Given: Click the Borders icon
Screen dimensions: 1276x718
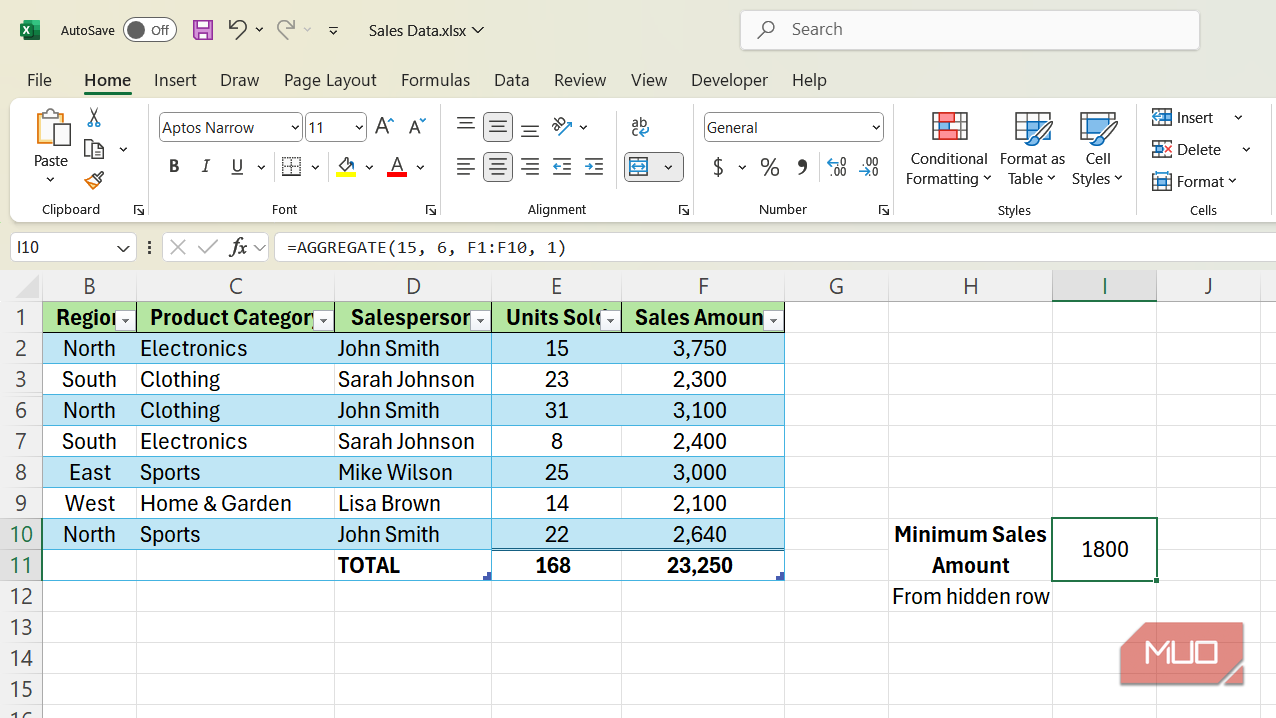Looking at the screenshot, I should [291, 167].
